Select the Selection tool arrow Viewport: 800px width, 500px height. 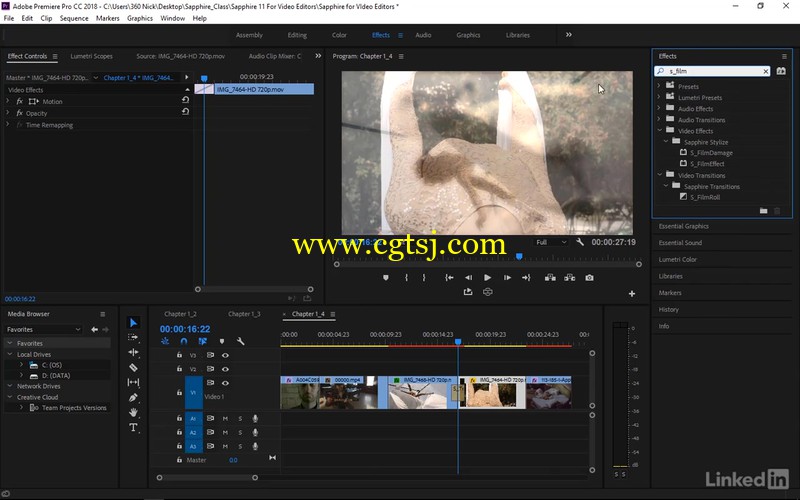133,322
